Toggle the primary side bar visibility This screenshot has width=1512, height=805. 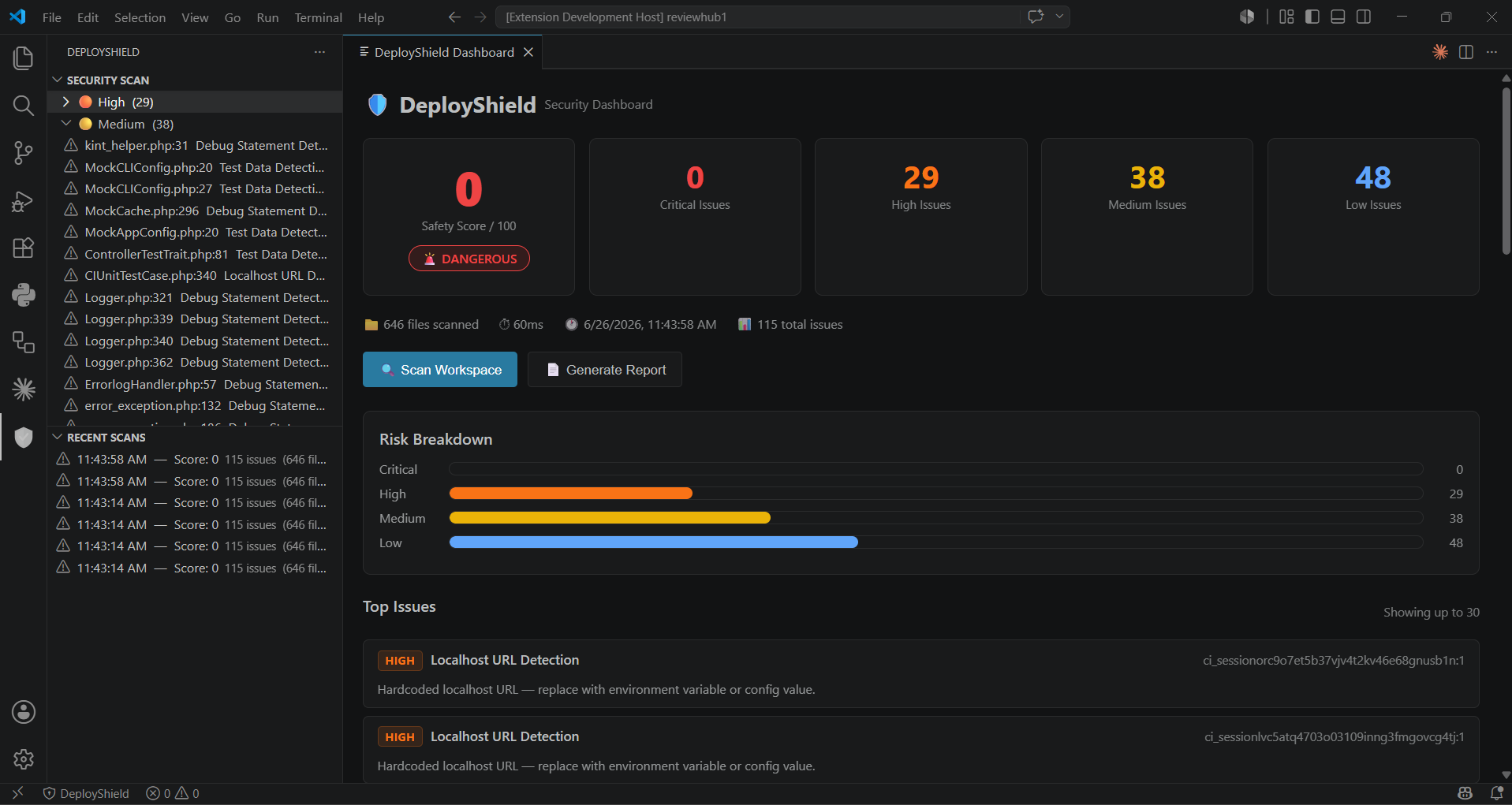point(1312,17)
